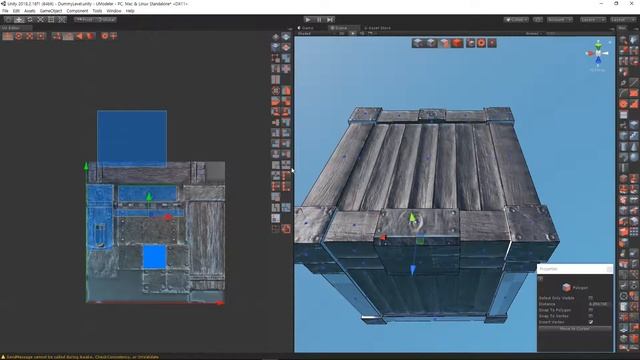Click the Pause button
This screenshot has width=640, height=360.
[319, 20]
